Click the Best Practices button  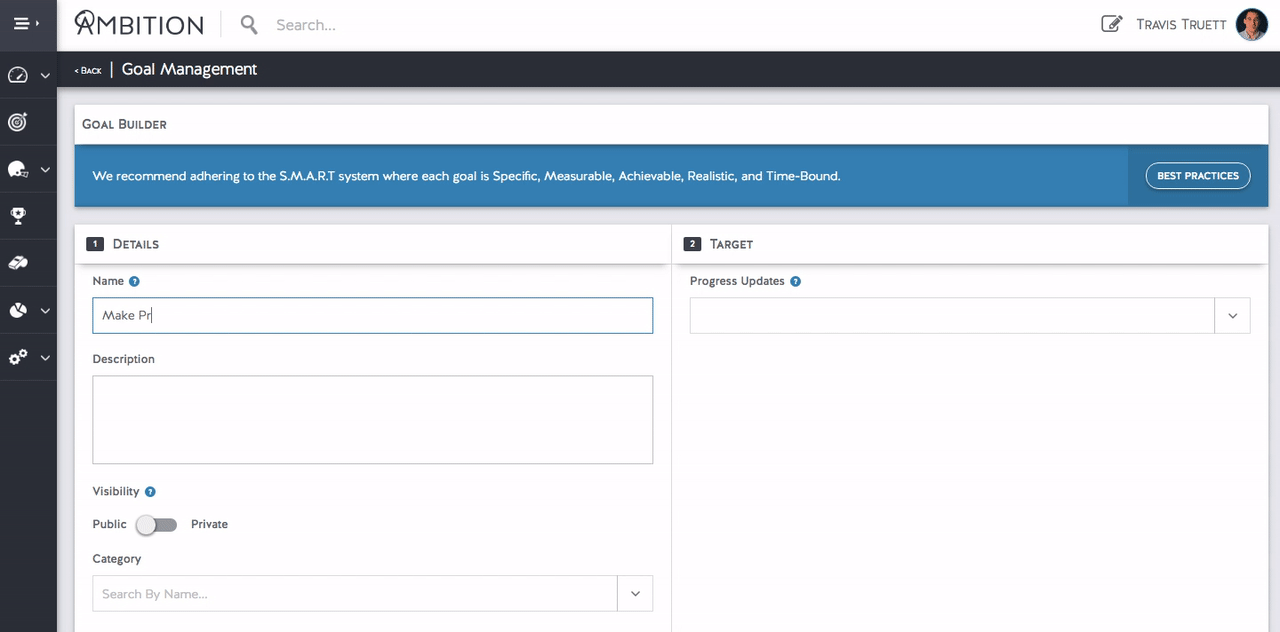[x=1198, y=176]
